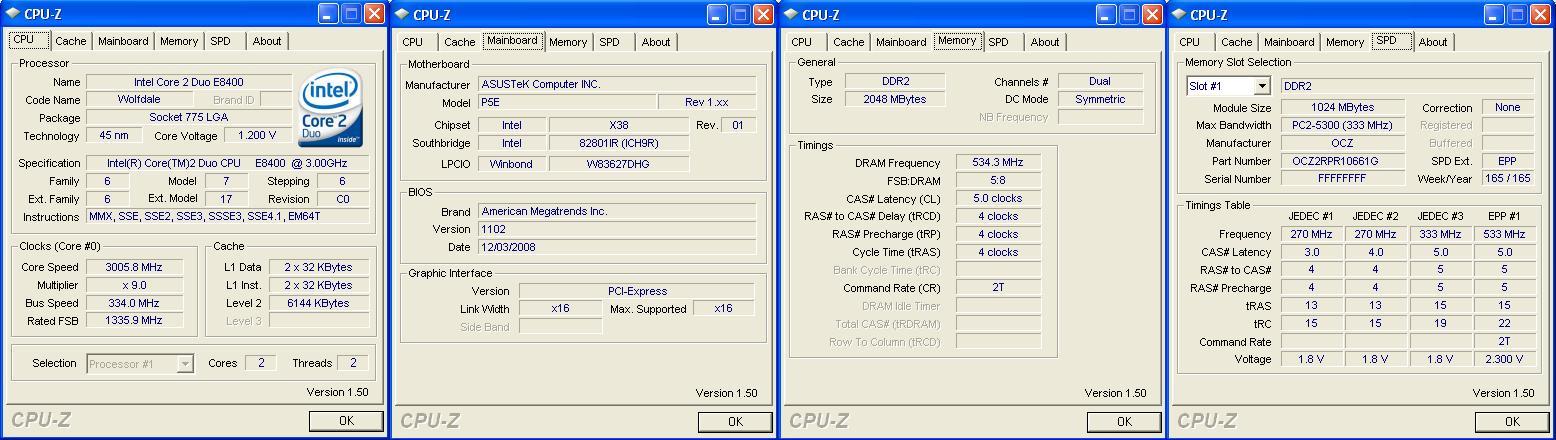Select Cache tab in the Mainboard window
This screenshot has width=1556, height=440.
pos(459,42)
